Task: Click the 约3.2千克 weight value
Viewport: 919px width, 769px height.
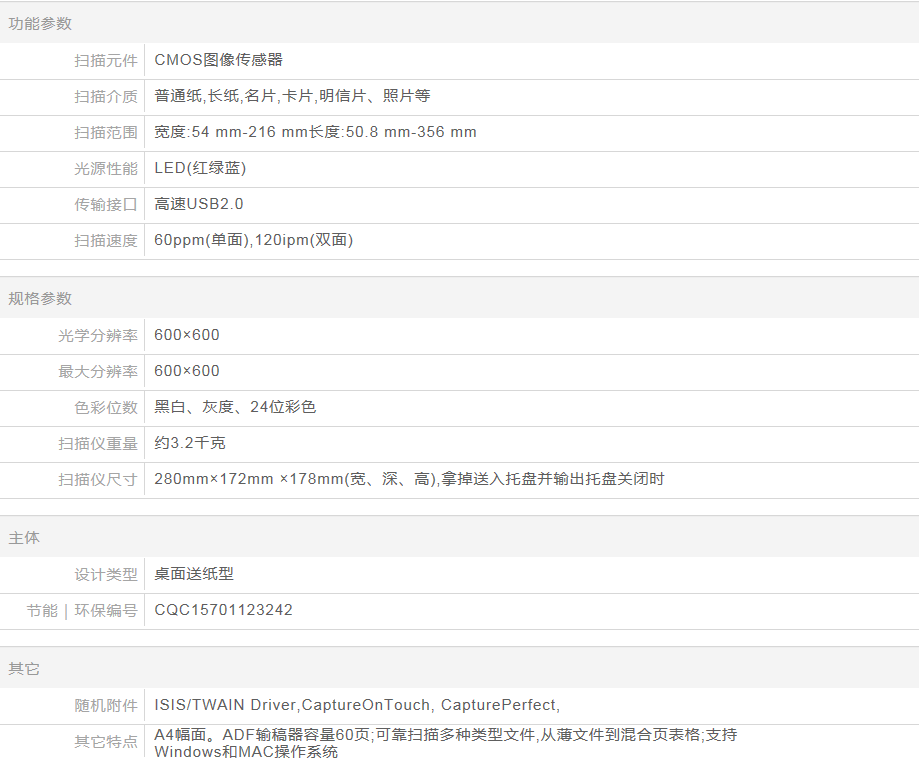Action: (x=183, y=443)
